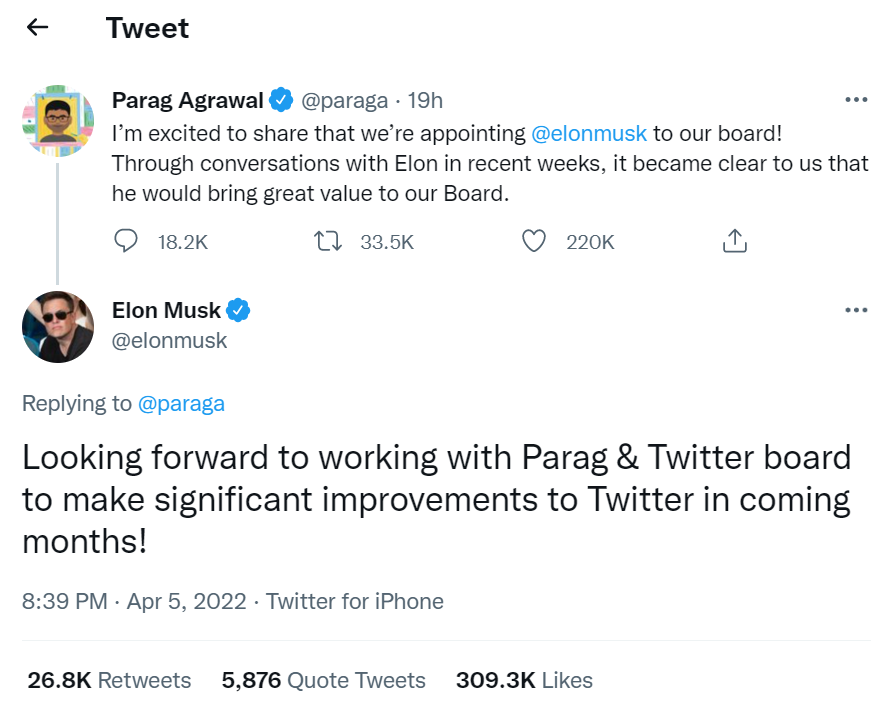Open more options on Elon's tweet
This screenshot has height=707, width=894.
(x=856, y=310)
